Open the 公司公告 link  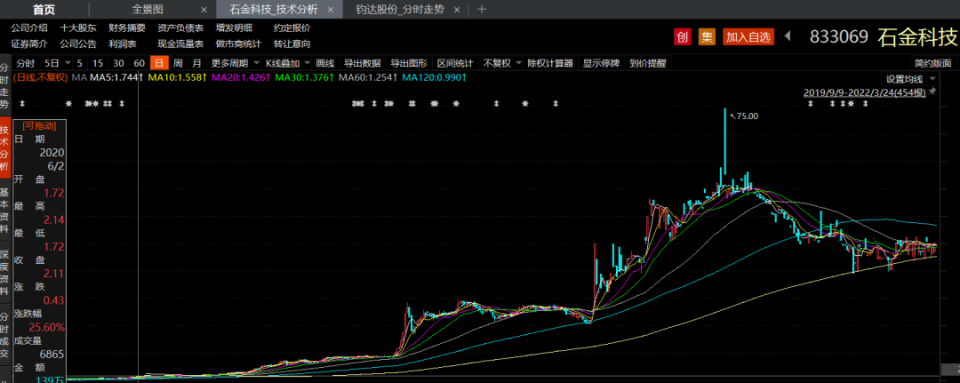[78, 44]
